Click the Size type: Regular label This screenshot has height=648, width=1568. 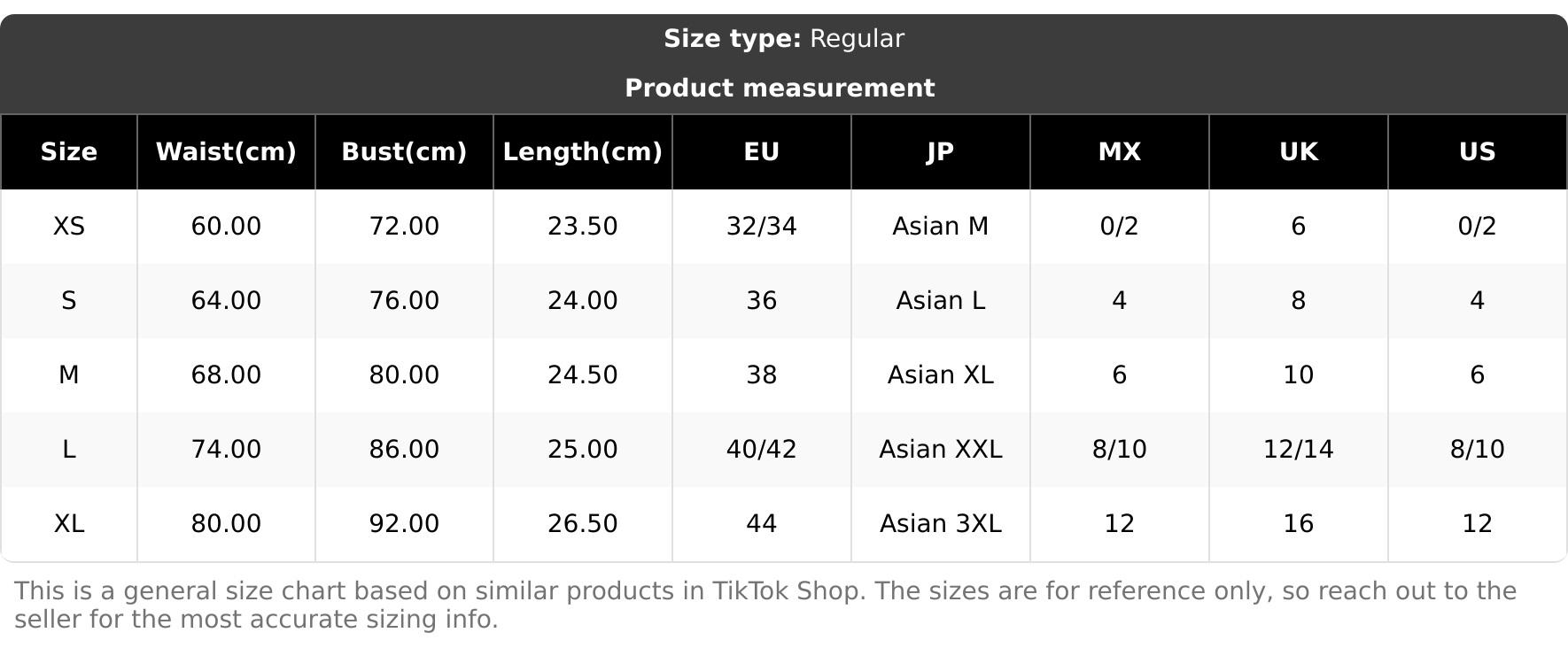tap(784, 39)
